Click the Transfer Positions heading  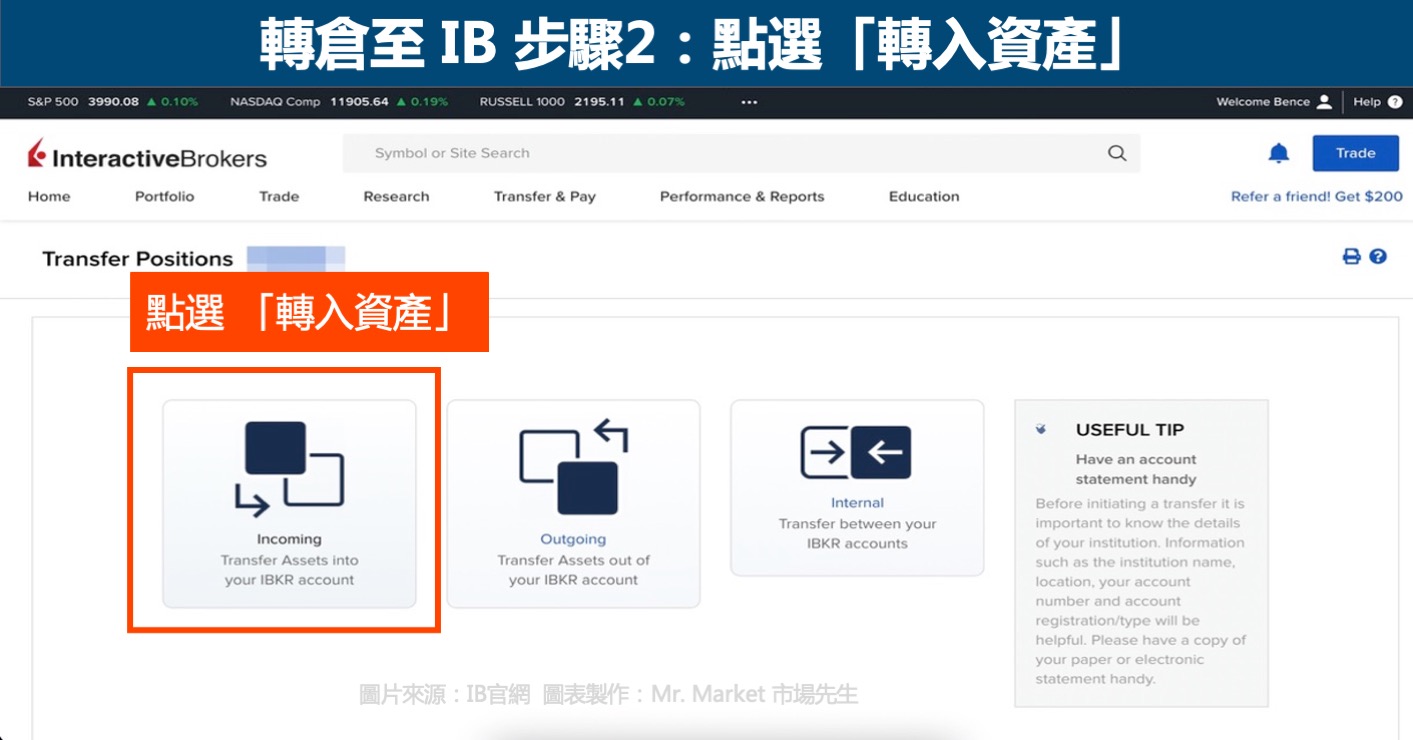tap(138, 259)
